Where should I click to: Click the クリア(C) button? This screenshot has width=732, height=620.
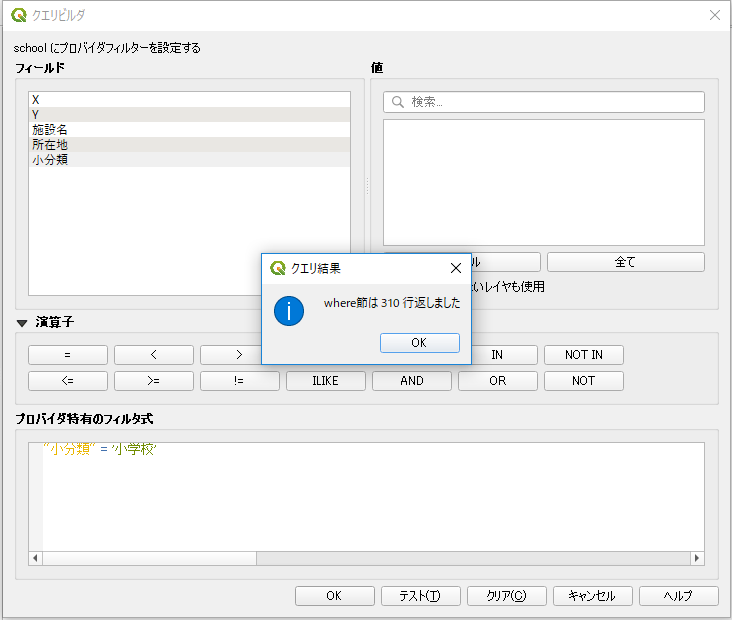[x=507, y=596]
